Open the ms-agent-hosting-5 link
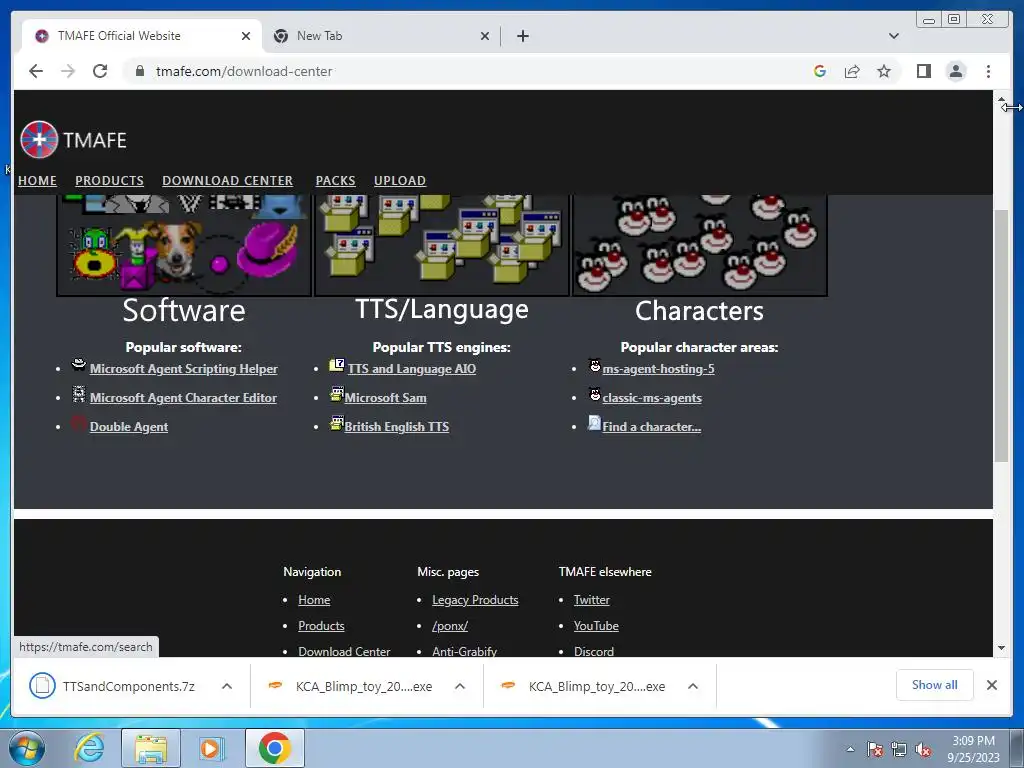 pyautogui.click(x=658, y=369)
